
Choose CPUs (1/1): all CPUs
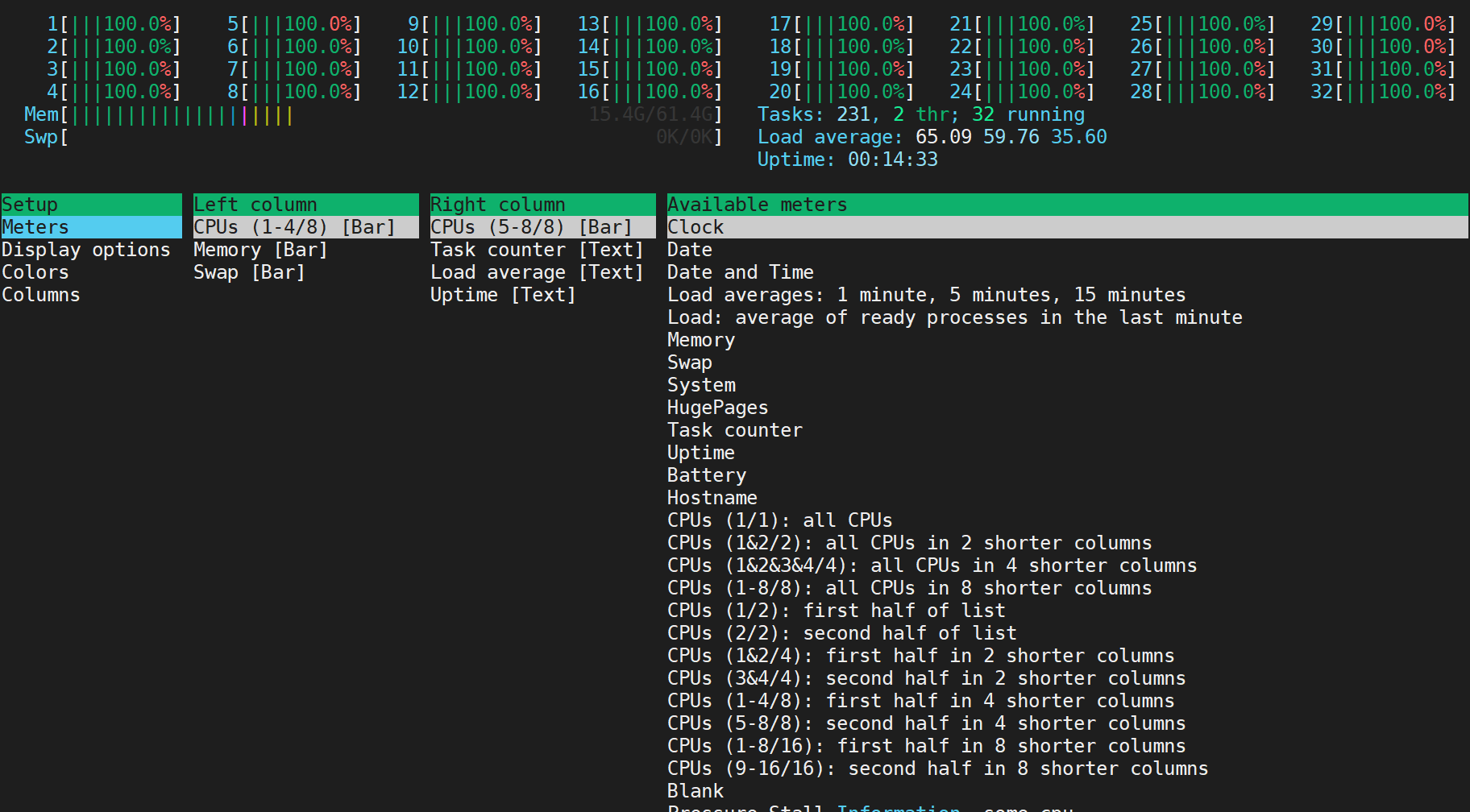coord(780,520)
